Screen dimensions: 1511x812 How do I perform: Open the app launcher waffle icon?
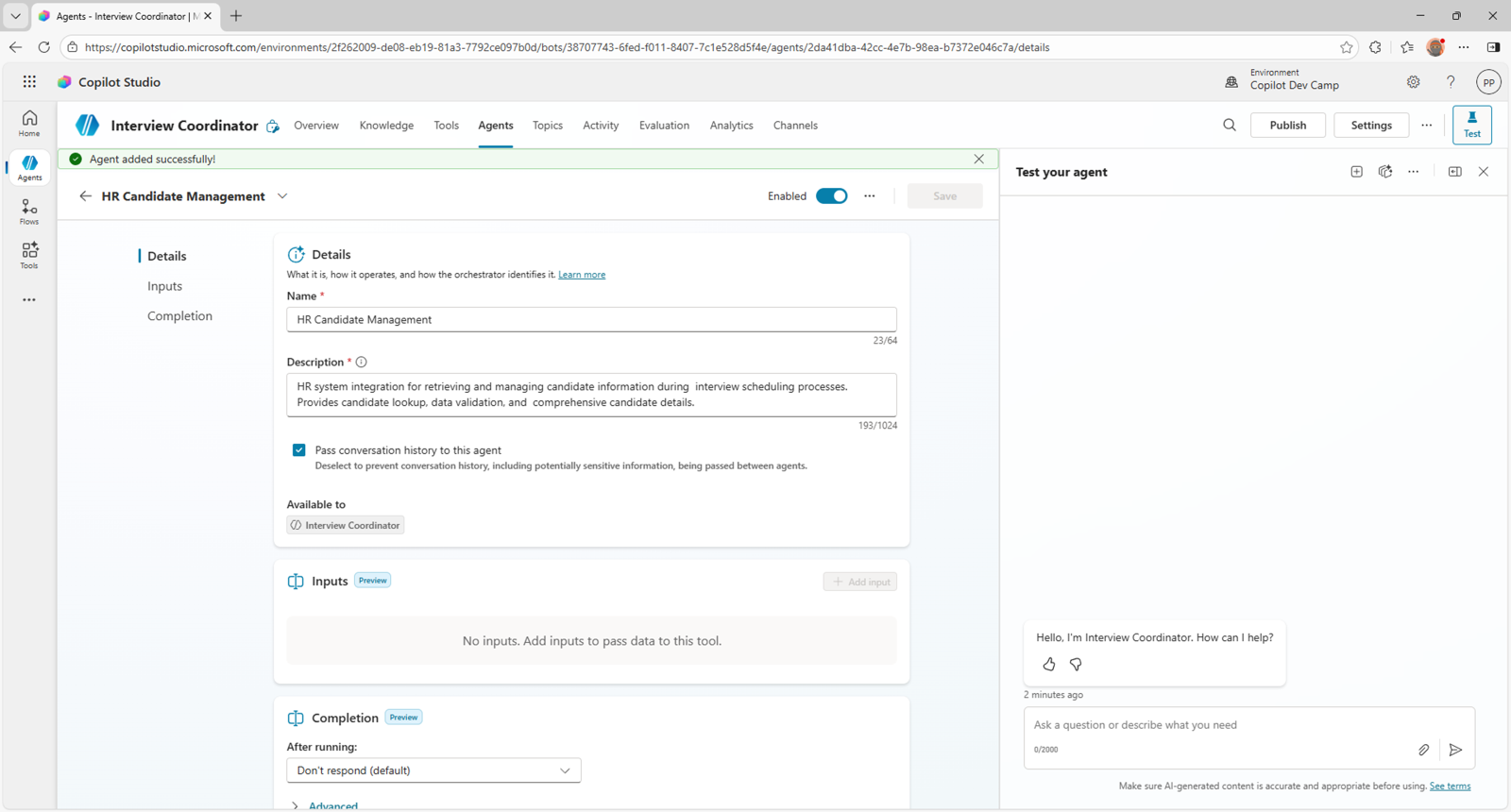point(29,82)
